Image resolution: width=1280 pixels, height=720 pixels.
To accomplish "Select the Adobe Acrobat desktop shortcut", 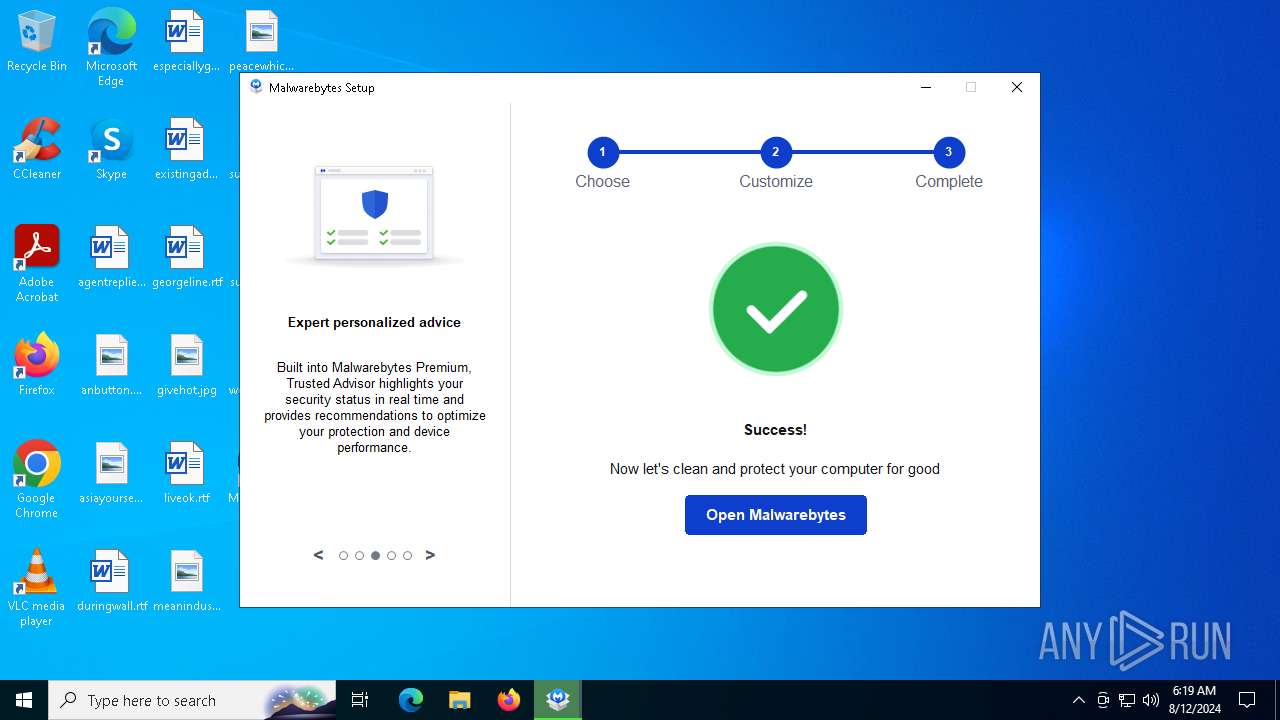I will click(x=37, y=264).
